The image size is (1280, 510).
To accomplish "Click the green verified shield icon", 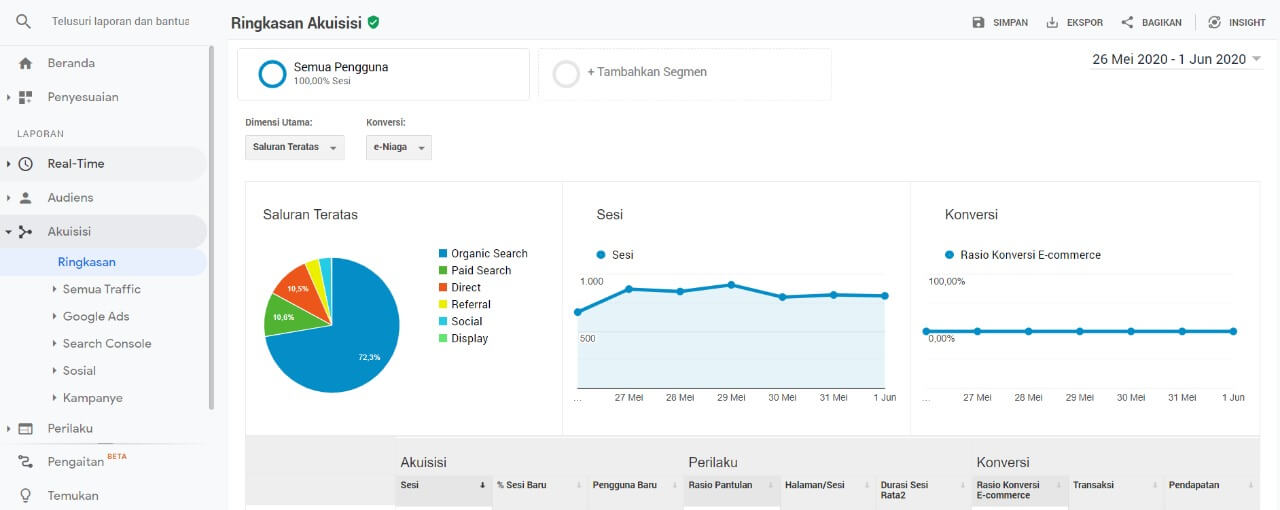I will tap(373, 22).
